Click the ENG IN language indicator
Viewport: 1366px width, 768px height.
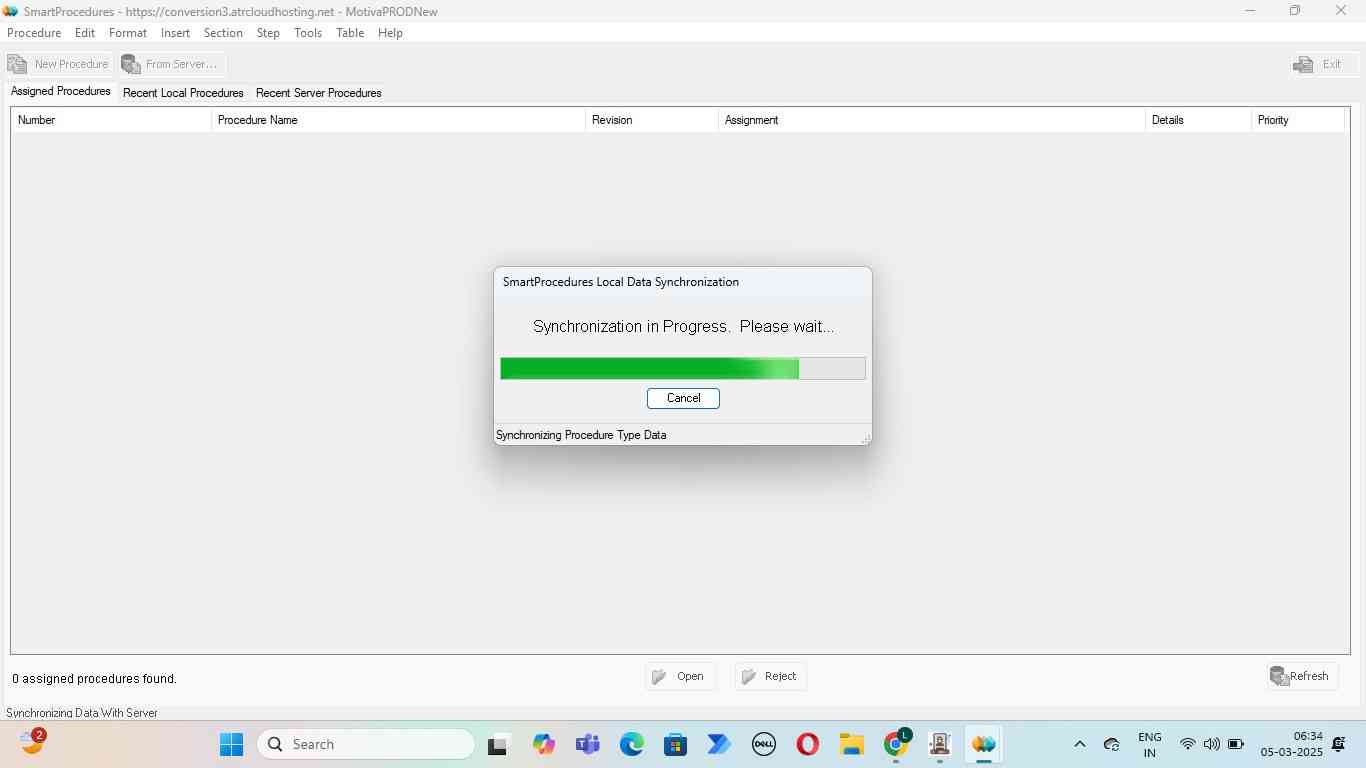[x=1150, y=745]
